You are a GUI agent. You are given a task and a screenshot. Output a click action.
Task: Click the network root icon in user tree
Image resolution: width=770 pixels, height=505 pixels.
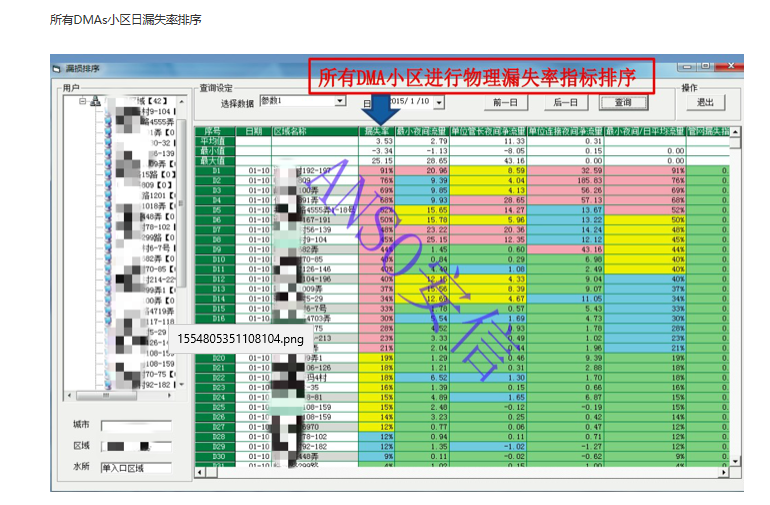tap(95, 101)
